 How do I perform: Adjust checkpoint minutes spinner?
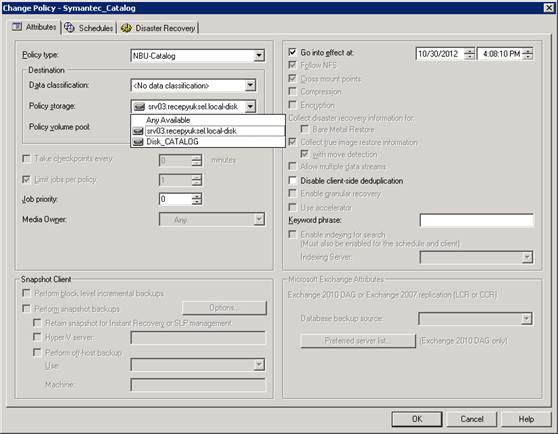(x=196, y=161)
